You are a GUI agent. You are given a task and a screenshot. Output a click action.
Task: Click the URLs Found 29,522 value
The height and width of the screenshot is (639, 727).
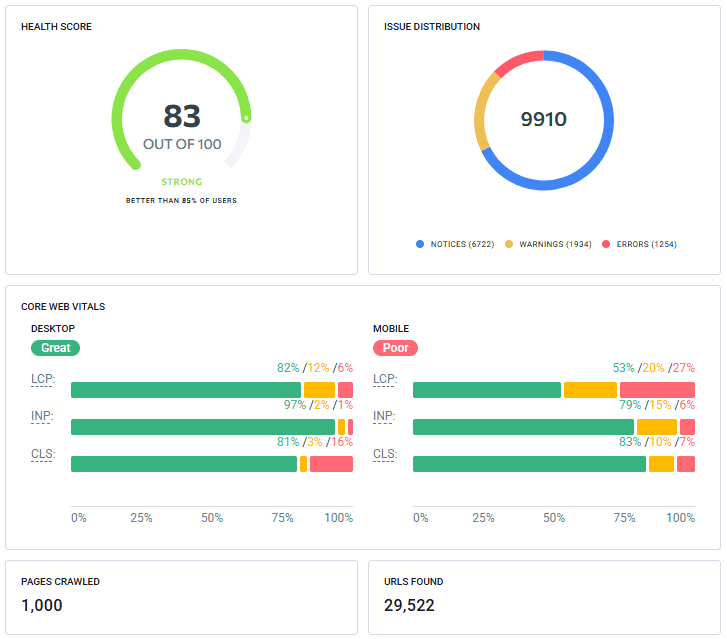409,605
